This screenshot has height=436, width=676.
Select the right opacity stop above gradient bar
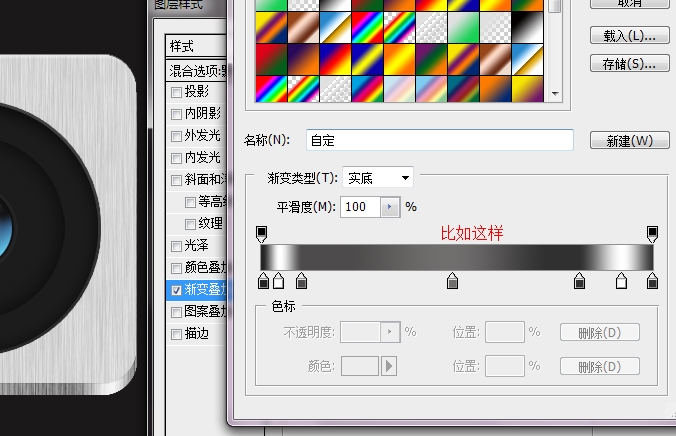[x=652, y=233]
